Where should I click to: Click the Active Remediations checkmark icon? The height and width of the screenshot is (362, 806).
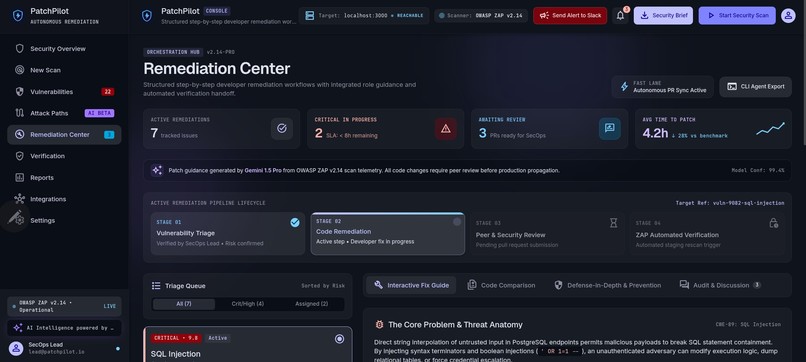coord(282,129)
